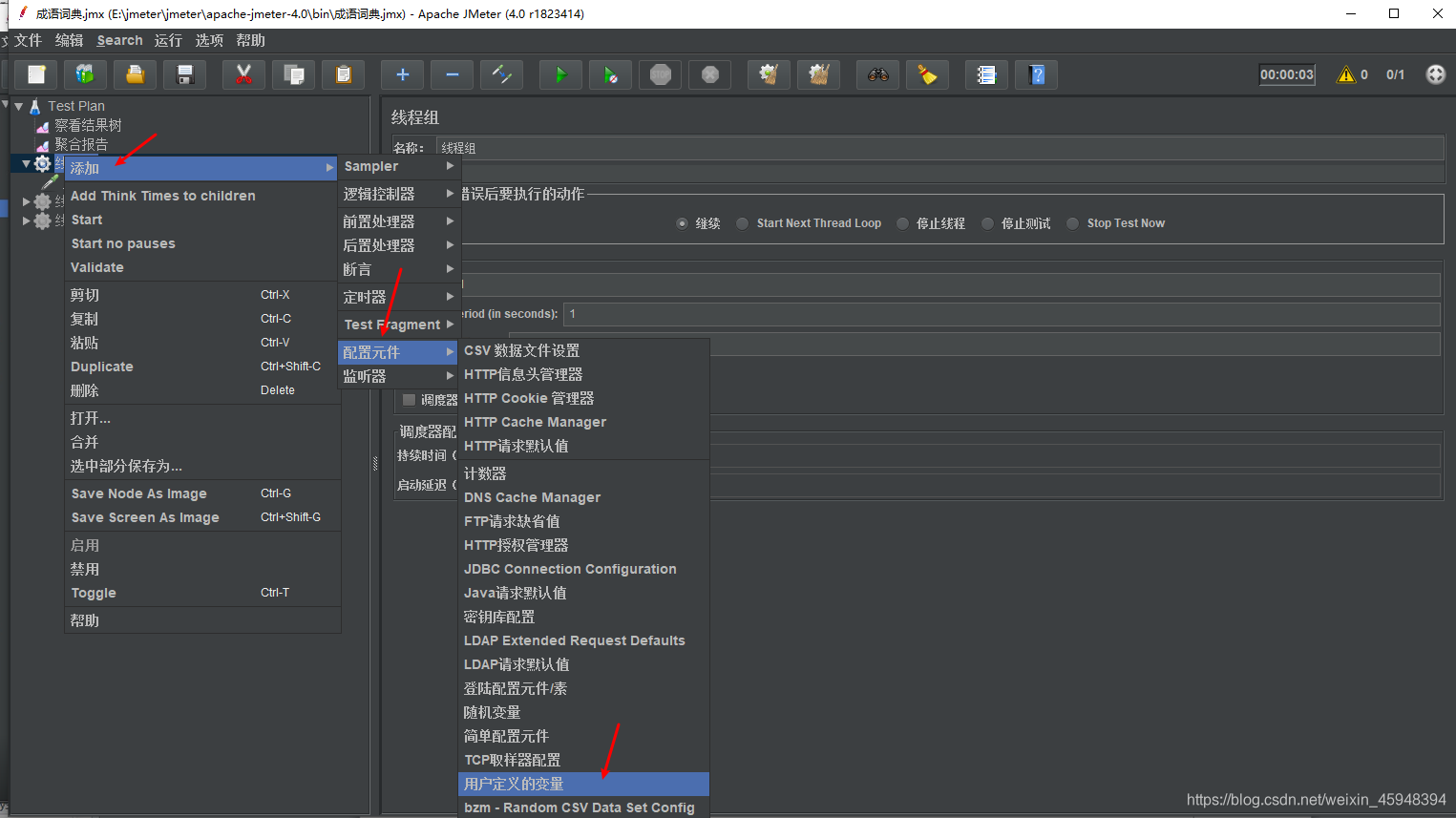Open the 逻辑控制器 submenu
Image resolution: width=1456 pixels, height=818 pixels.
pos(399,194)
